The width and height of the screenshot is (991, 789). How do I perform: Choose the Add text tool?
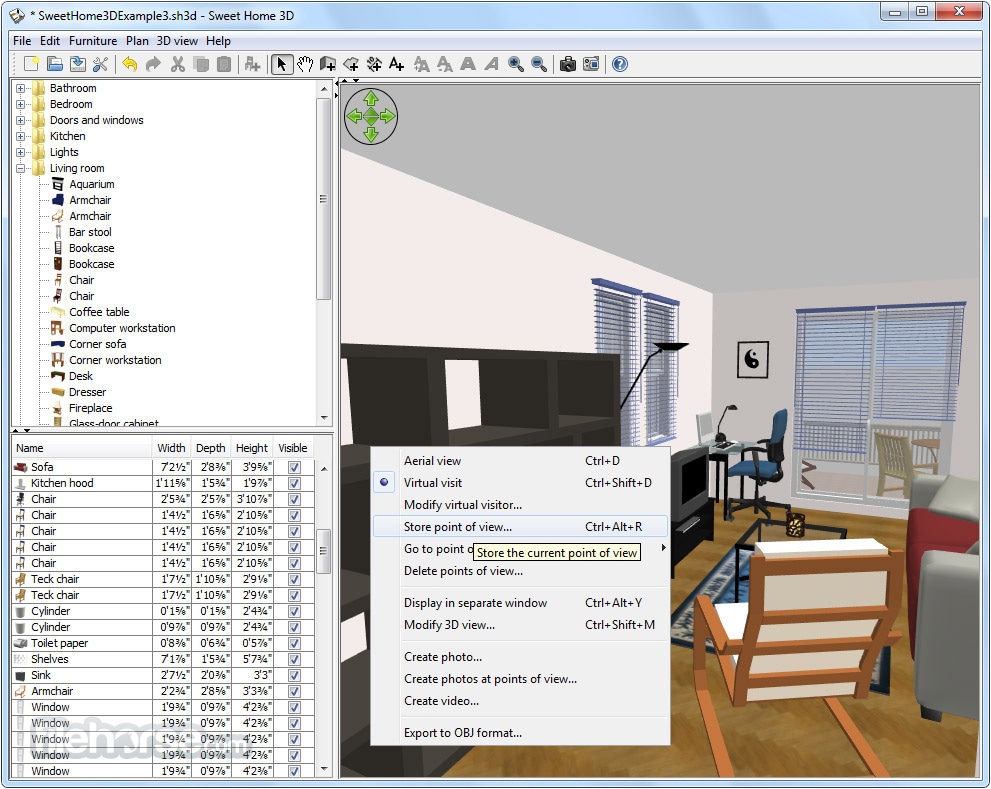tap(397, 64)
